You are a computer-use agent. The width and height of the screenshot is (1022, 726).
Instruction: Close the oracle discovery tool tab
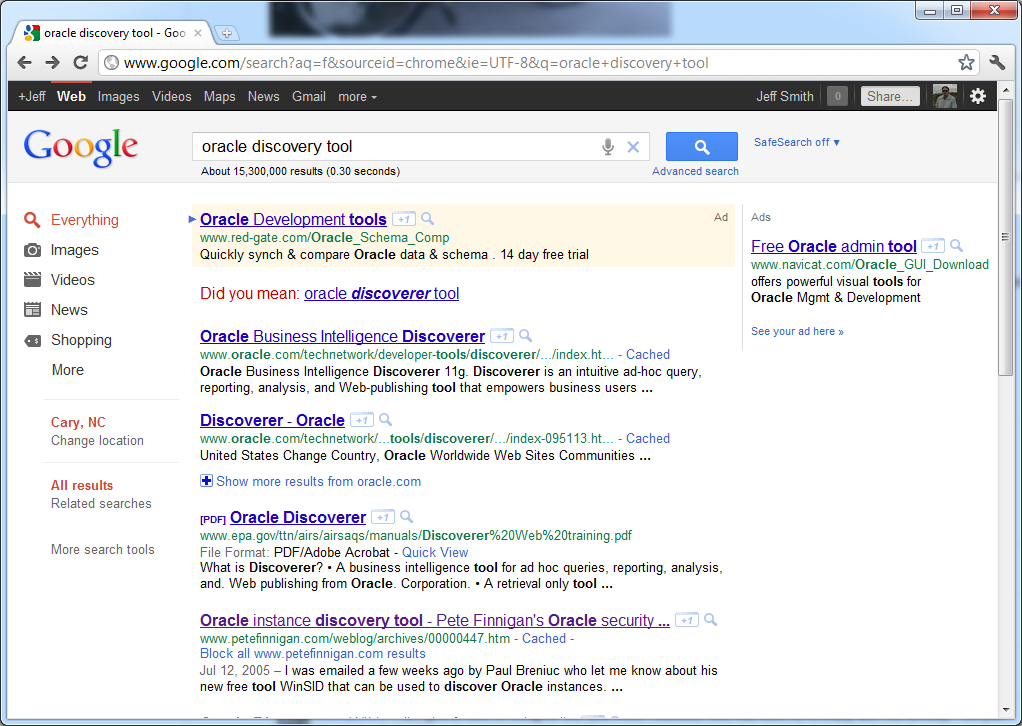pyautogui.click(x=198, y=33)
